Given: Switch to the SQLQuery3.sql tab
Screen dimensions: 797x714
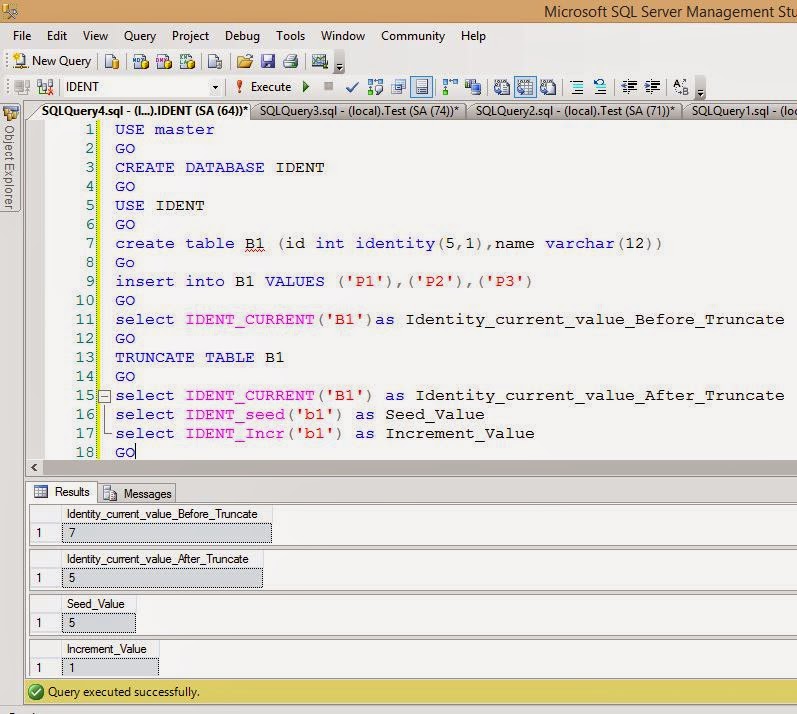Looking at the screenshot, I should (359, 111).
